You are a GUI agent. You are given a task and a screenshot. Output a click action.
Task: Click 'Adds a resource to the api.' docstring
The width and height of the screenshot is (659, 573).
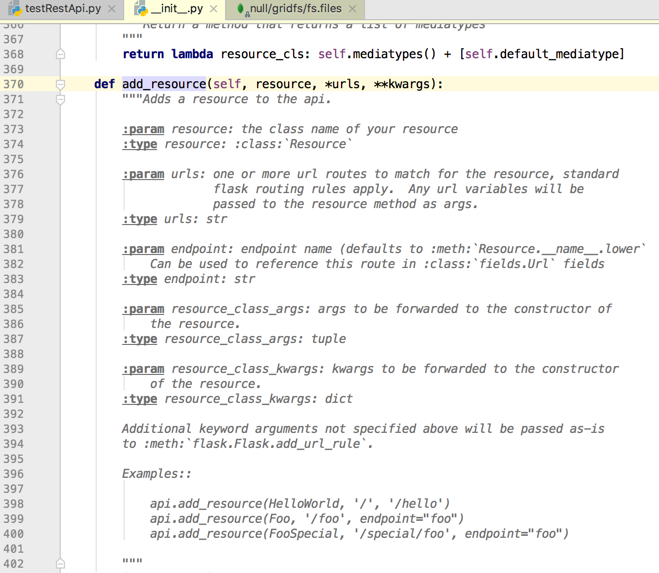point(237,99)
